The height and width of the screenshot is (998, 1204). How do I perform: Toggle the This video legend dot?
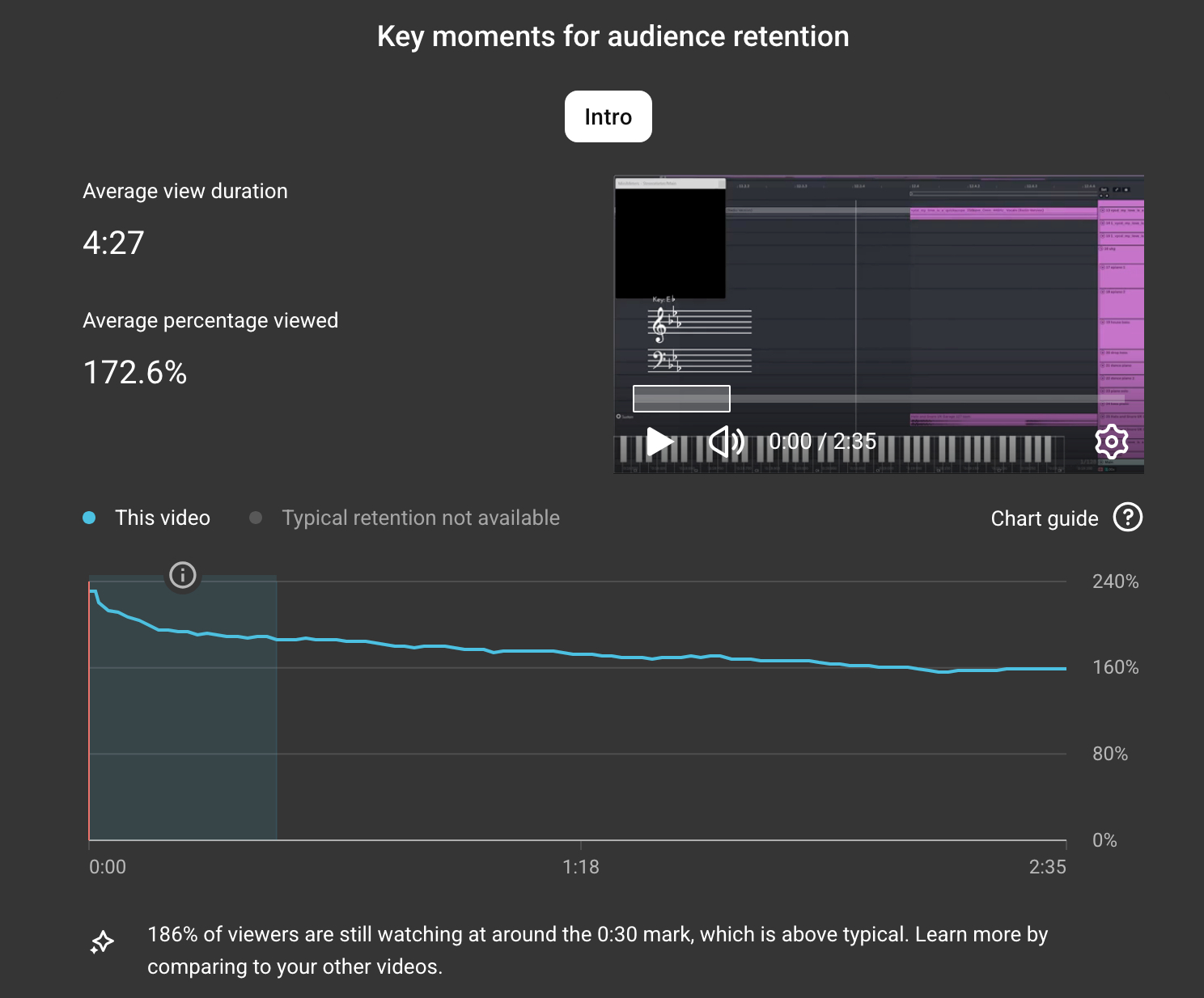tap(89, 518)
